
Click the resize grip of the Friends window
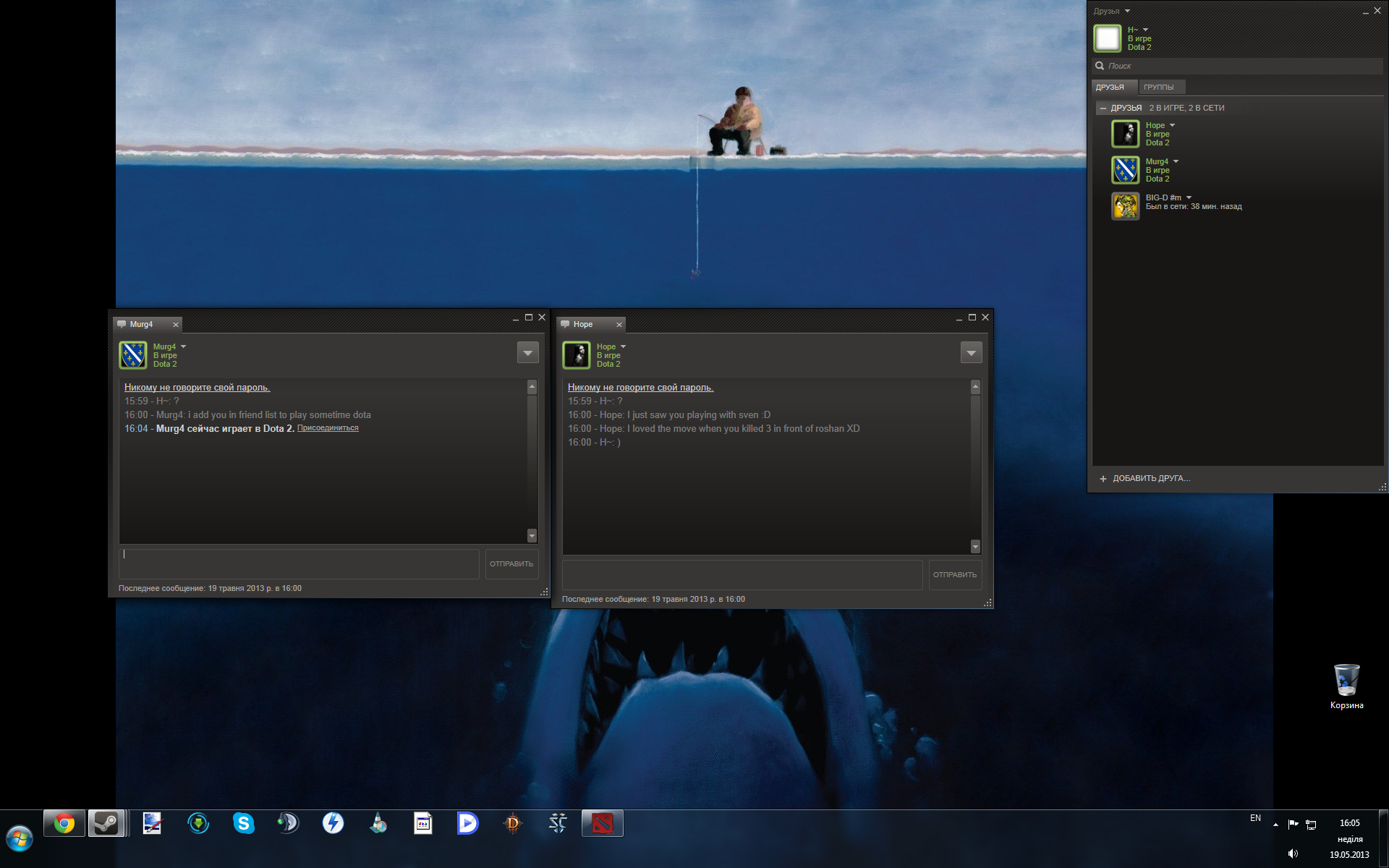point(1382,487)
